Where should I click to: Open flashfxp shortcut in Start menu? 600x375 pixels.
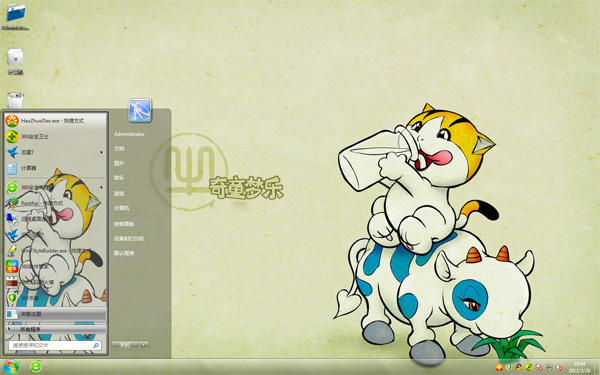(x=55, y=203)
